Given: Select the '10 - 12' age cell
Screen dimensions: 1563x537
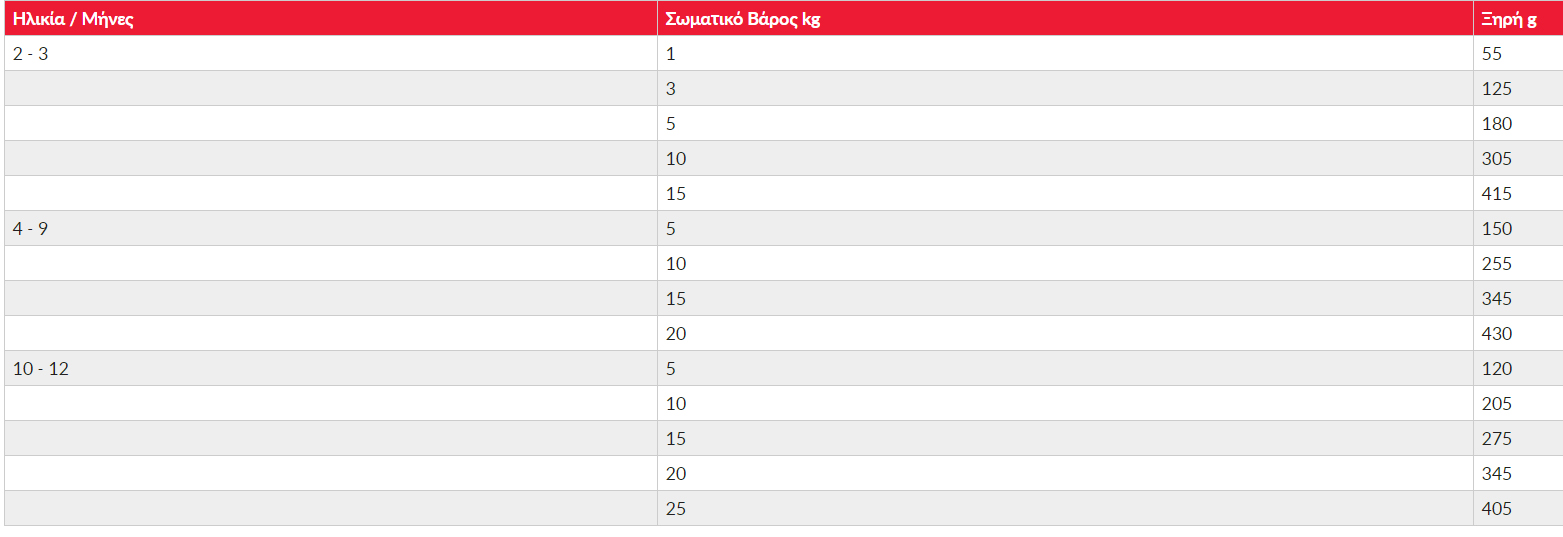Looking at the screenshot, I should [331, 369].
